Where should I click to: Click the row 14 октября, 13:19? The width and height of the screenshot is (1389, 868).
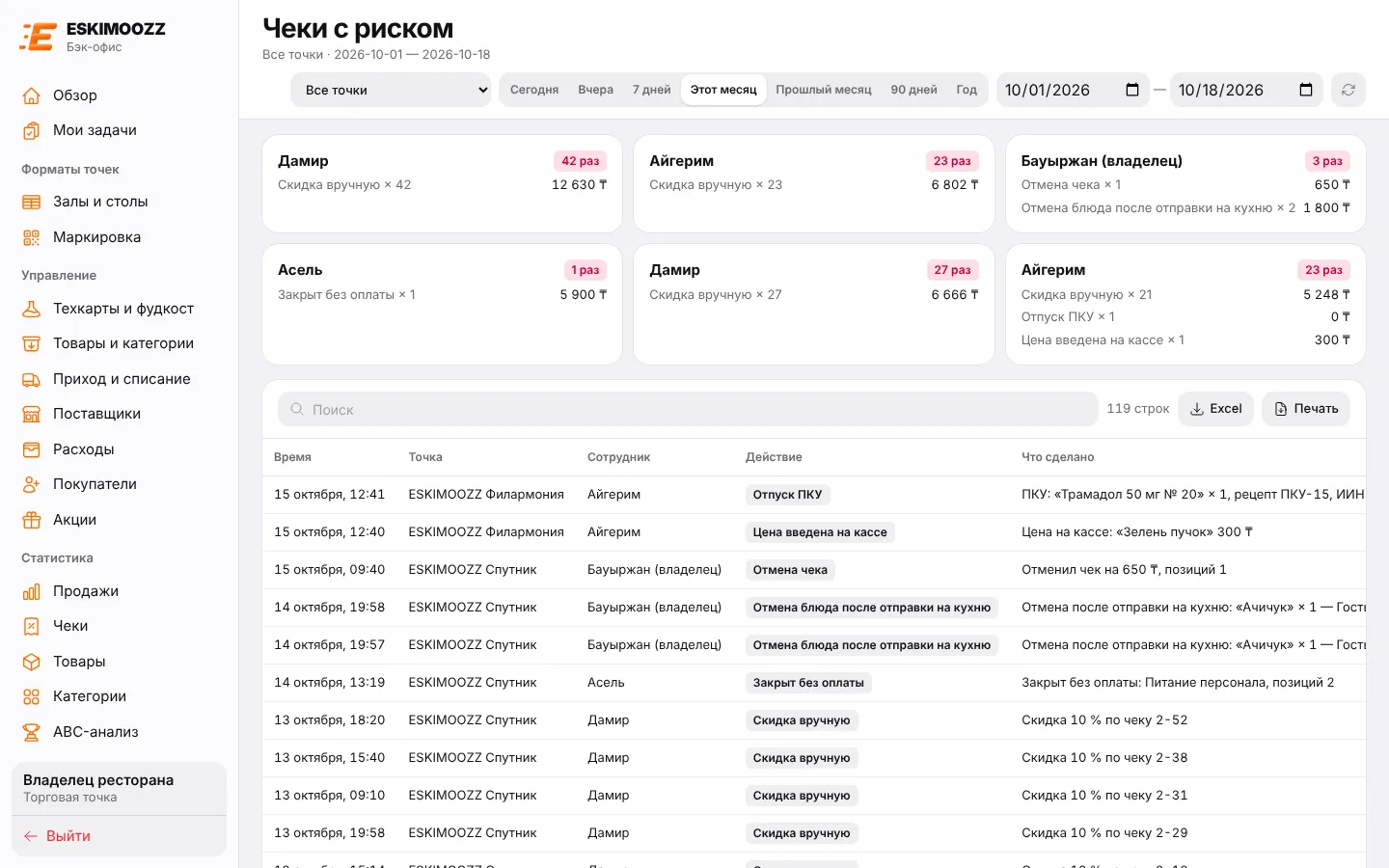814,683
